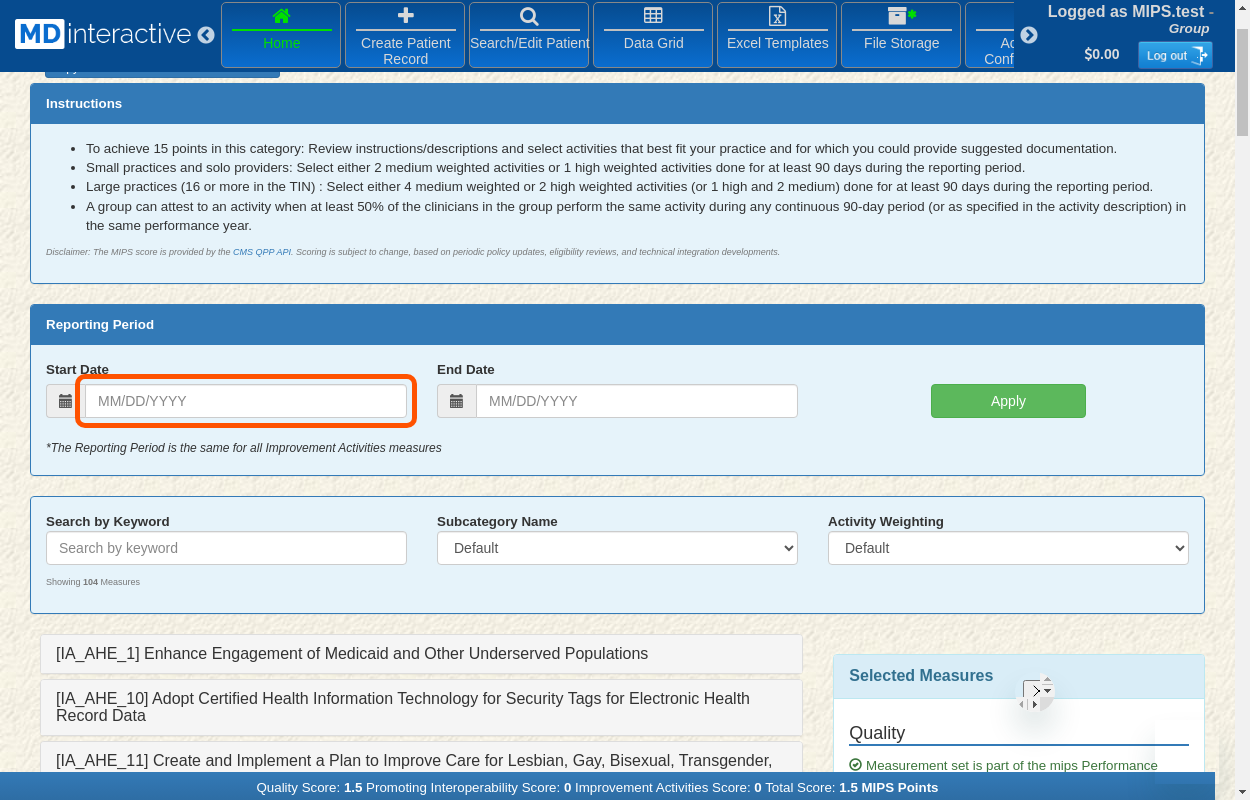Open the Subcategory Name dropdown
1250x800 pixels.
coord(617,548)
